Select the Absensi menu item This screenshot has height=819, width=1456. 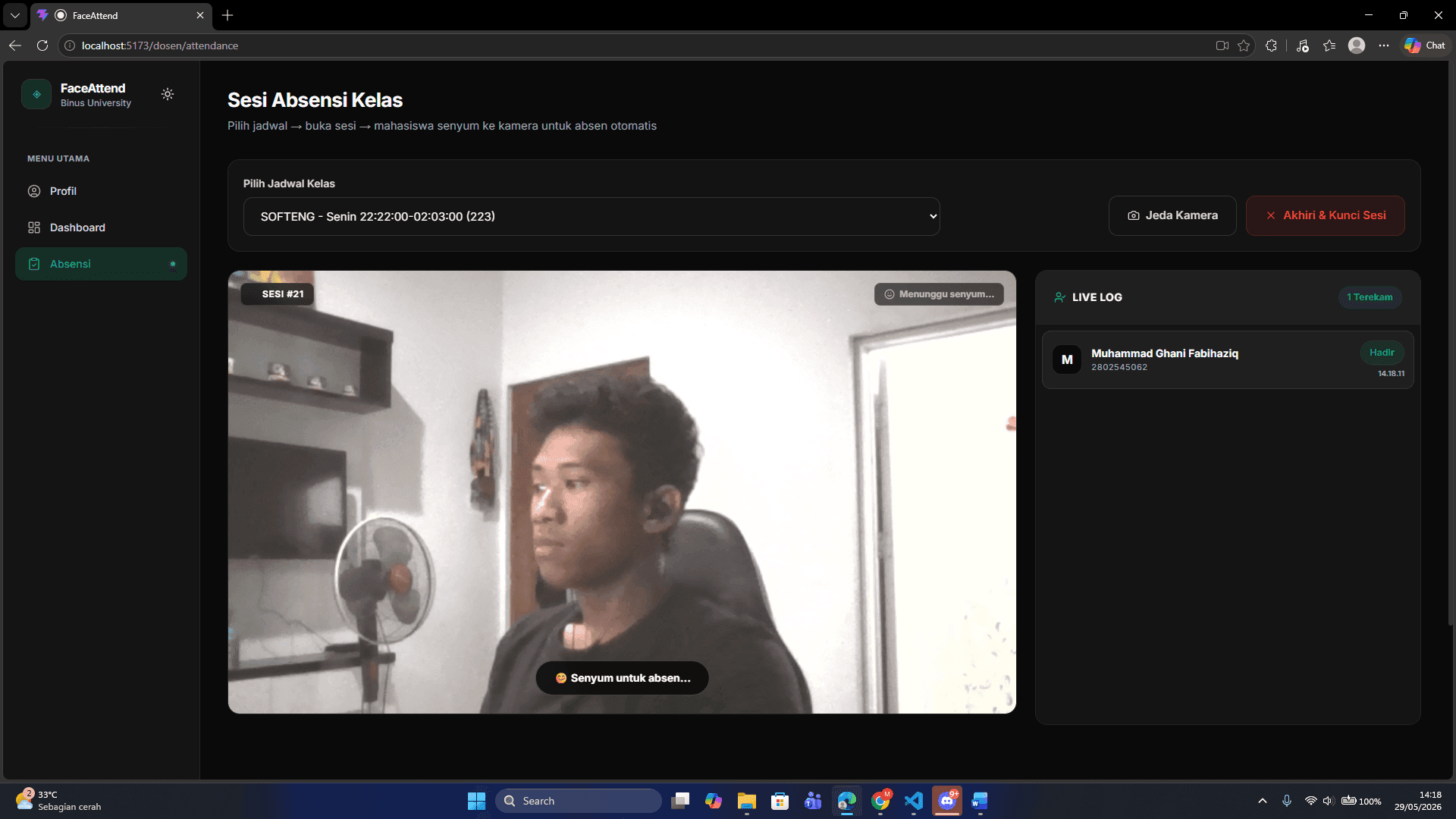coord(101,264)
